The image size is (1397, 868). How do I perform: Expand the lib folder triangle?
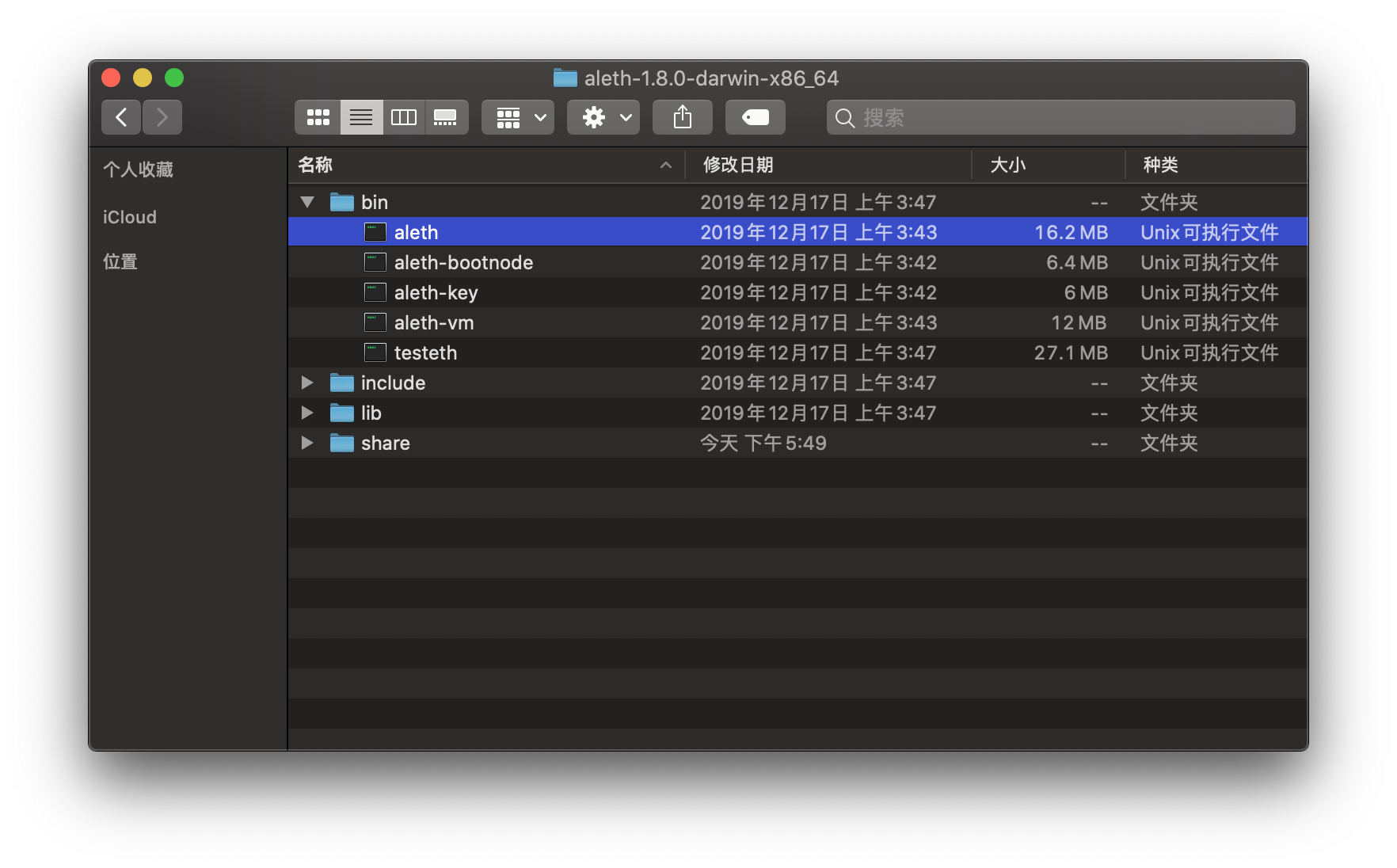tap(307, 413)
